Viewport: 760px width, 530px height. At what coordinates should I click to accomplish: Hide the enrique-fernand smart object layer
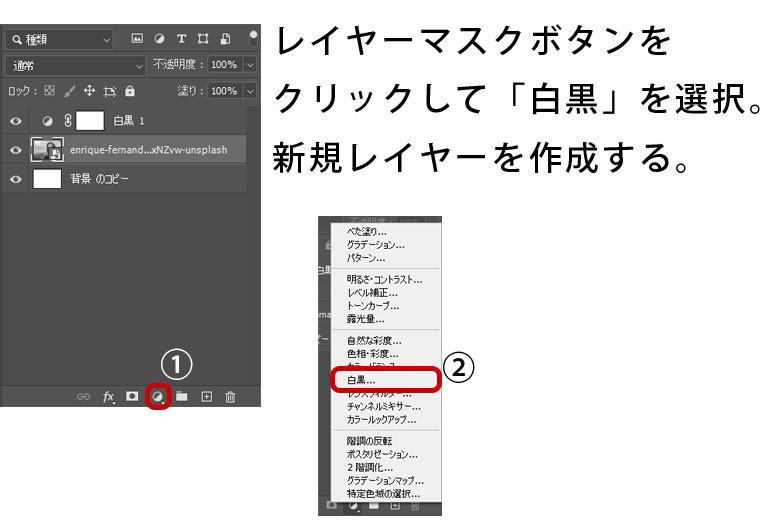click(16, 150)
